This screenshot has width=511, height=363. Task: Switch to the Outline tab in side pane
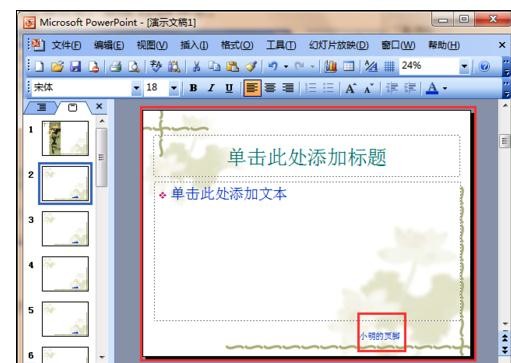tap(42, 107)
